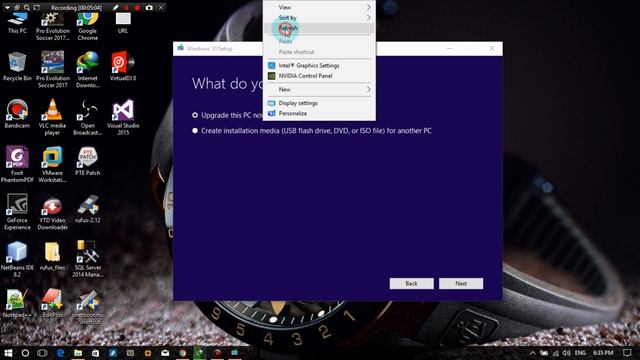Open clock showing 6:35 PM
640x360 pixels.
click(x=603, y=353)
